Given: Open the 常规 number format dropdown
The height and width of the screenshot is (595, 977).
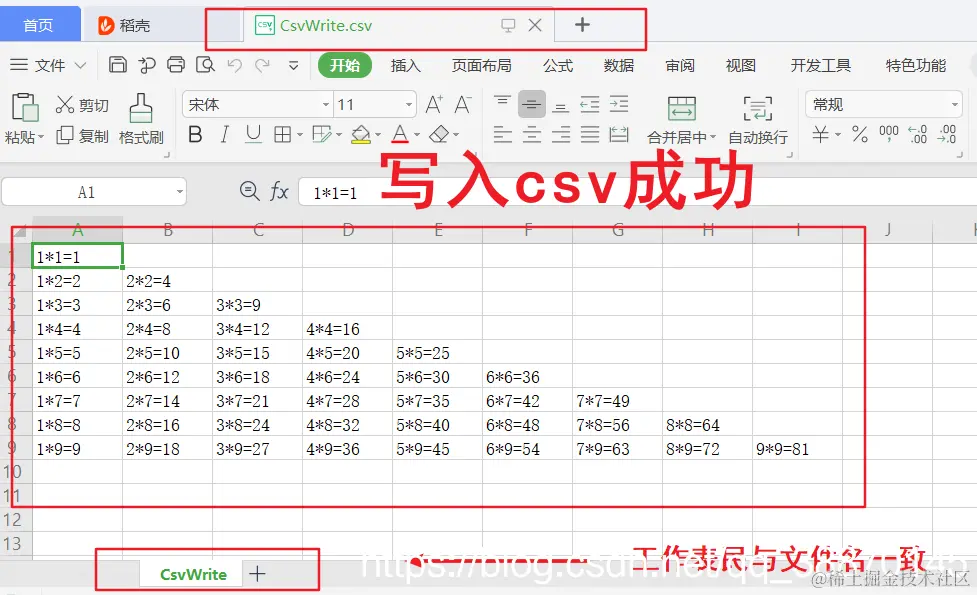Looking at the screenshot, I should (x=882, y=103).
